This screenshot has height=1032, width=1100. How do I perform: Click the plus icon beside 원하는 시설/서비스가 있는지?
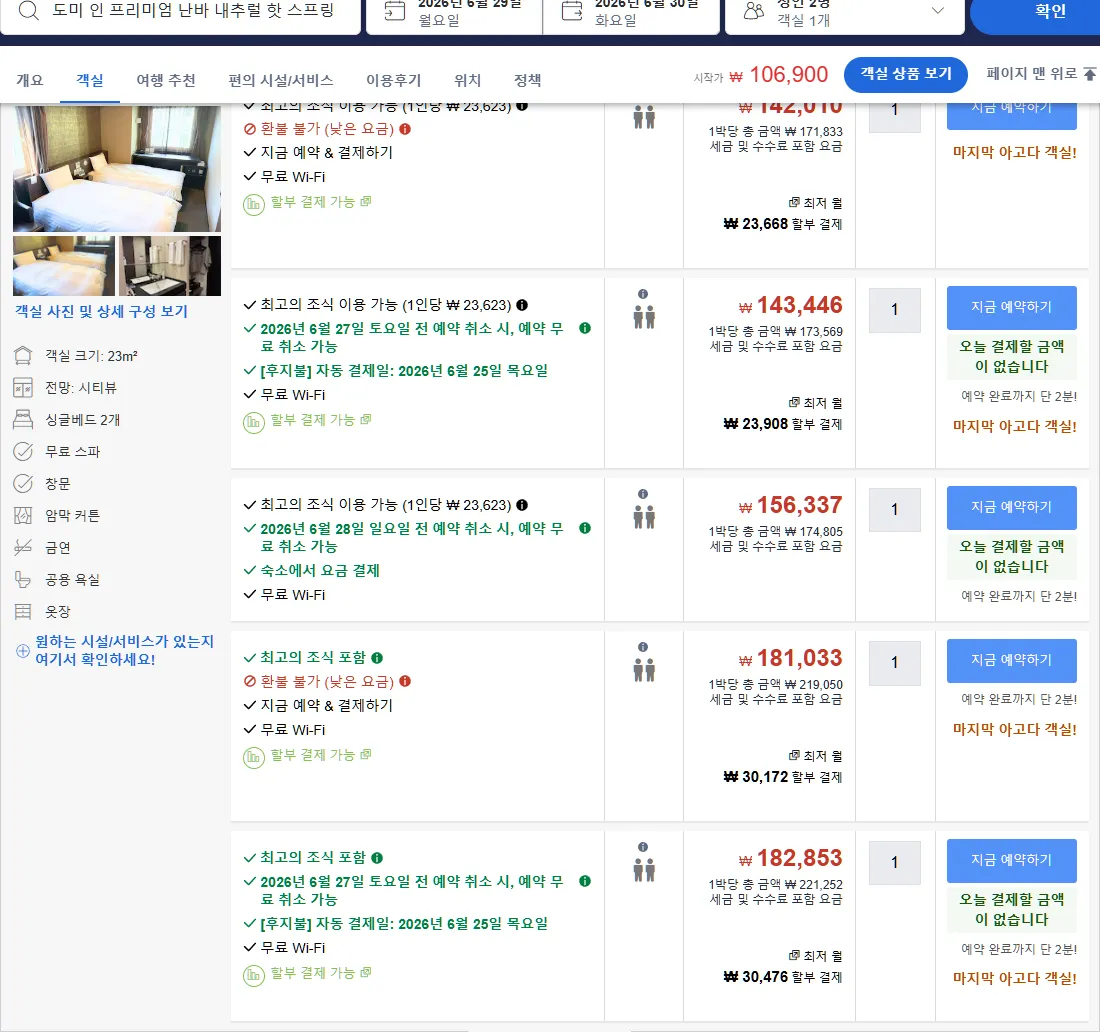click(x=22, y=650)
